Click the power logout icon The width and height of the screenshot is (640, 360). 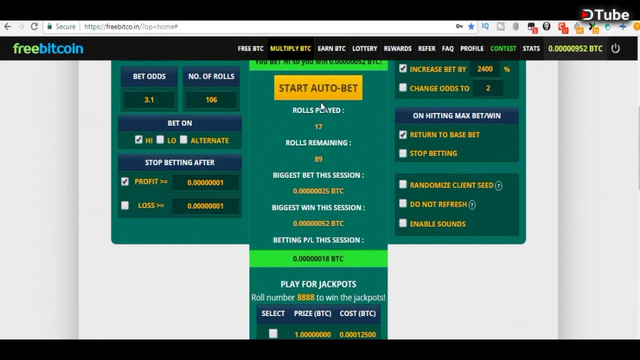point(616,48)
